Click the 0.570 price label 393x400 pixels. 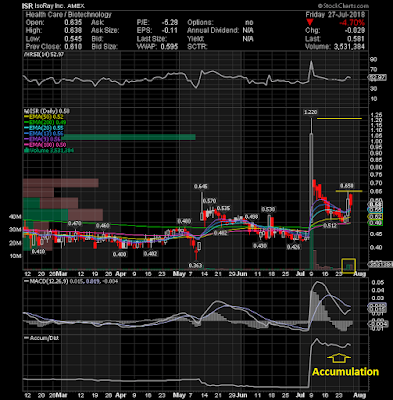click(x=209, y=201)
